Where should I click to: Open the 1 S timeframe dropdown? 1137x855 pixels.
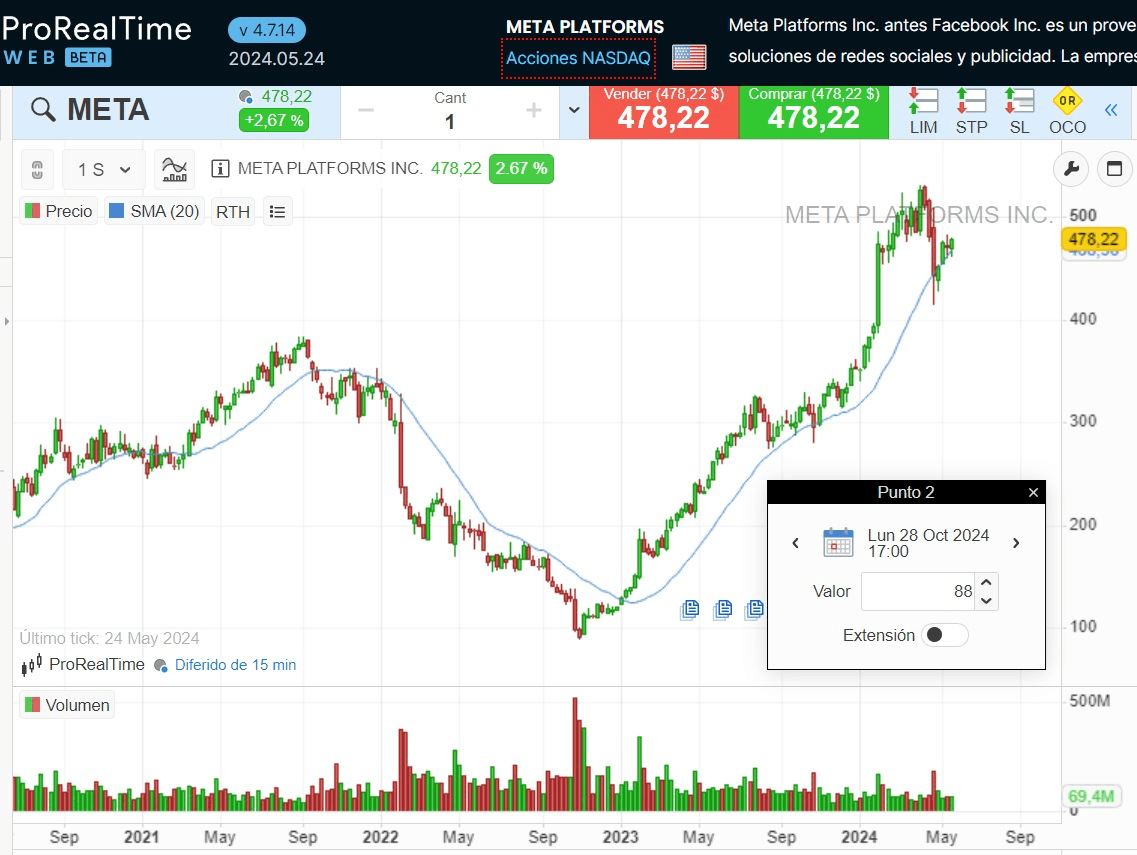click(104, 169)
